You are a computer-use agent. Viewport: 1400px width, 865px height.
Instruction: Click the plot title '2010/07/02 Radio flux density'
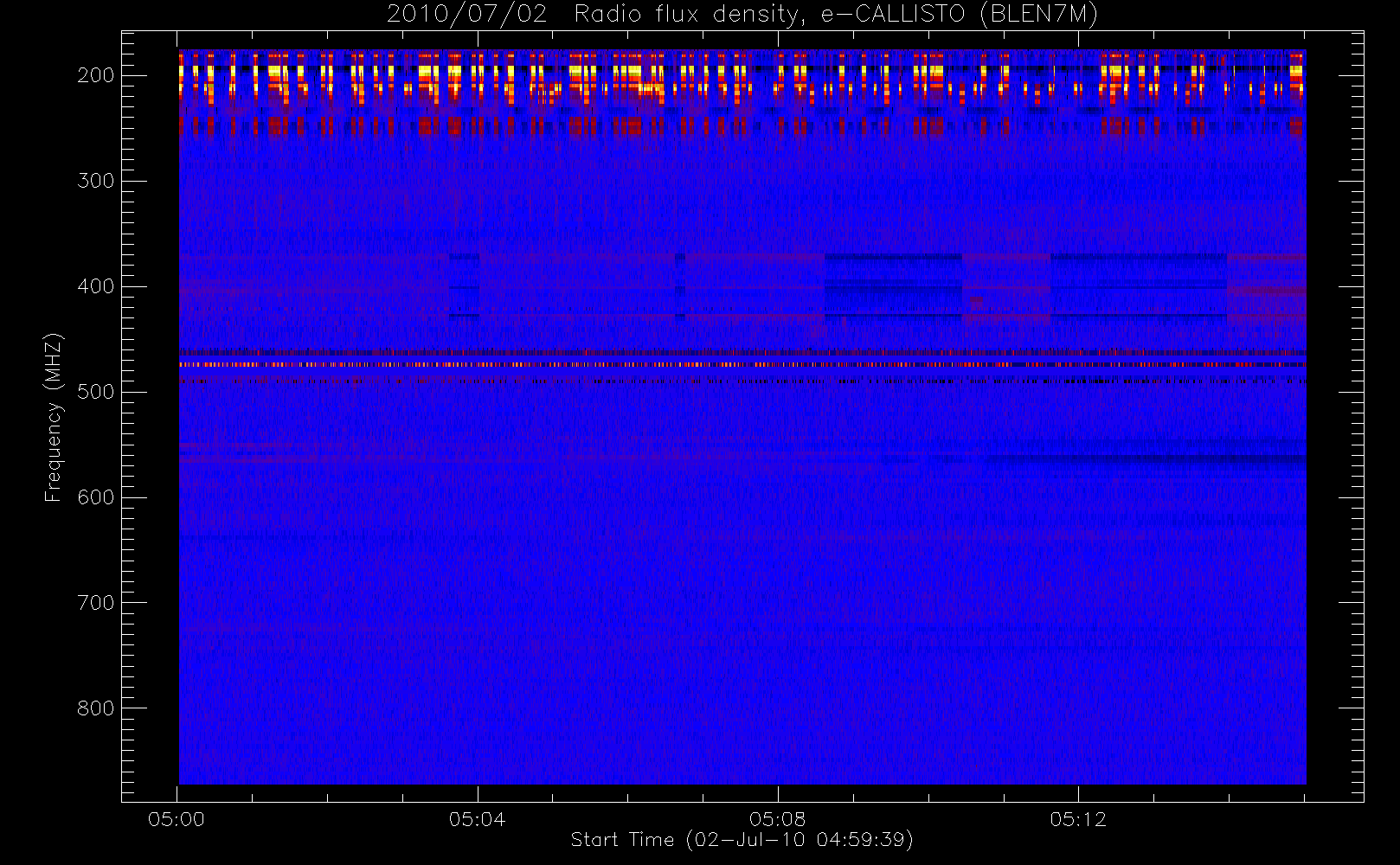click(742, 15)
